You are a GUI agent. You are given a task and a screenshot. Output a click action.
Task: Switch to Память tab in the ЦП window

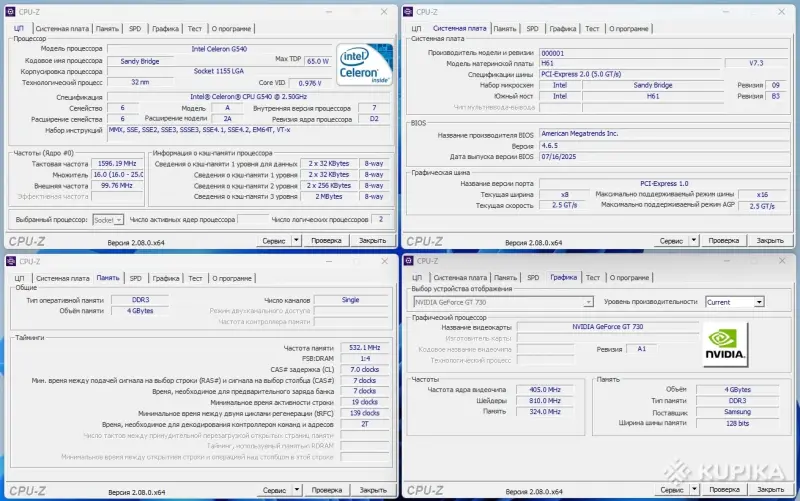[107, 29]
